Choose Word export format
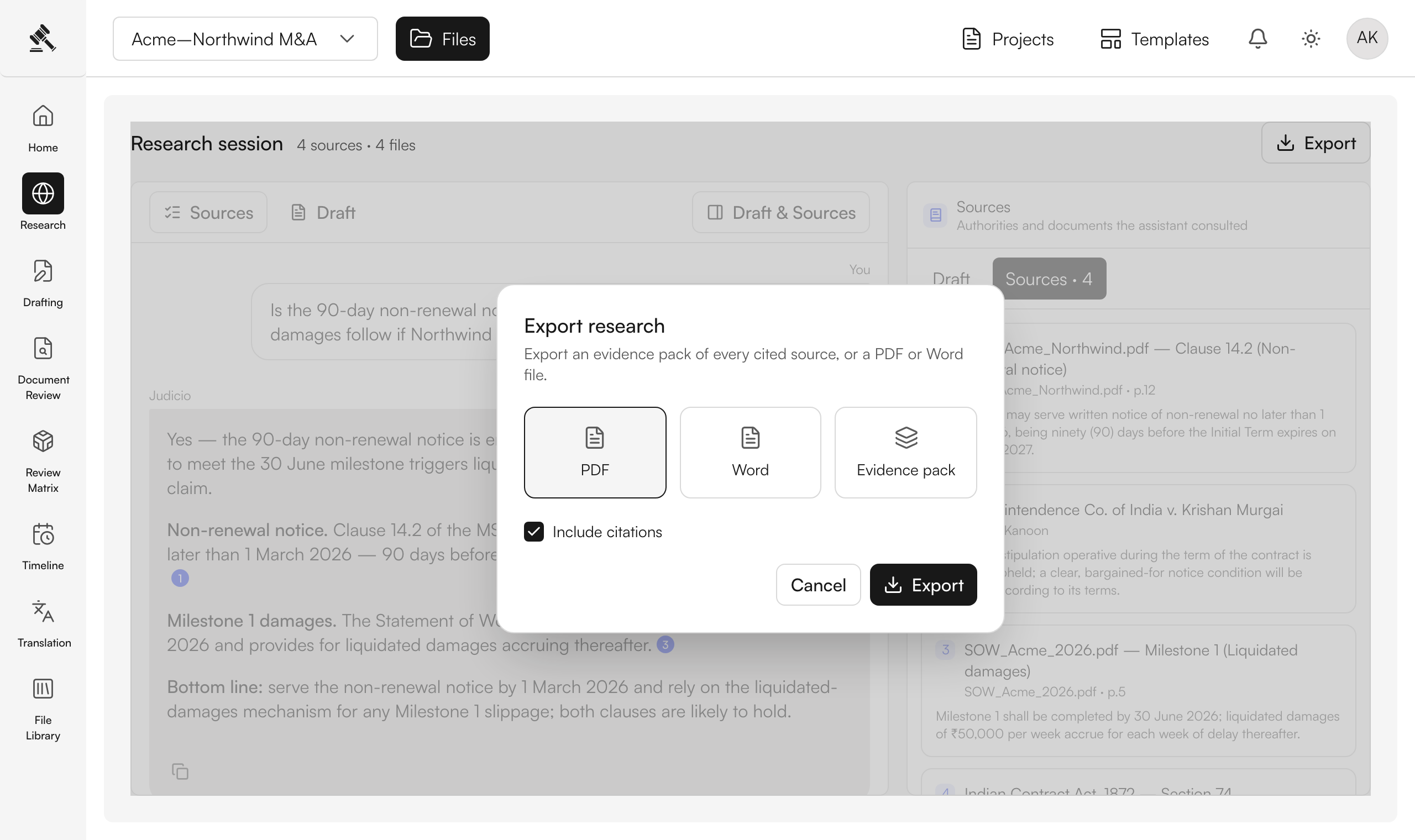Screen dimensions: 1415x840 point(750,452)
